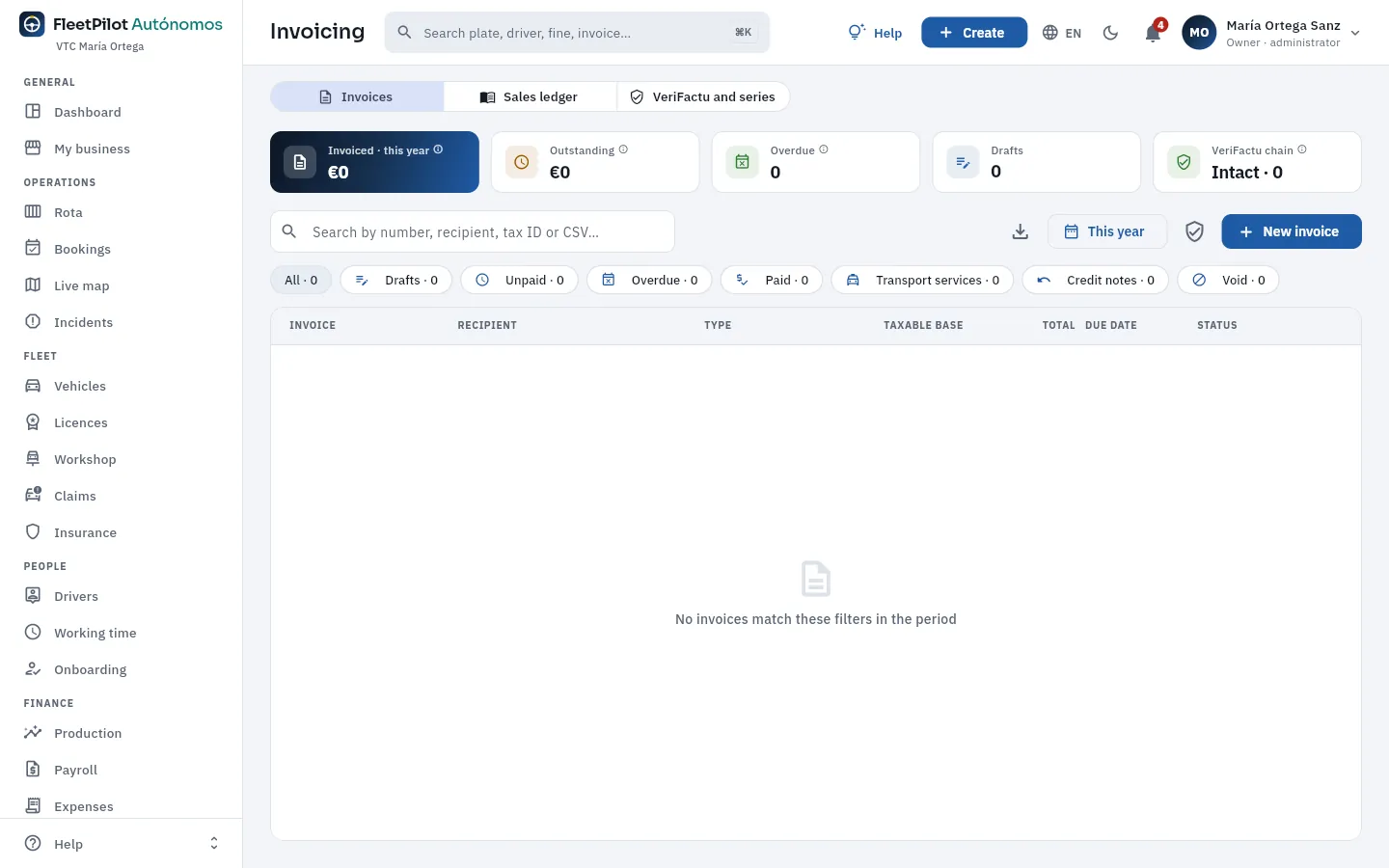Filter by Transport services chip

[922, 280]
